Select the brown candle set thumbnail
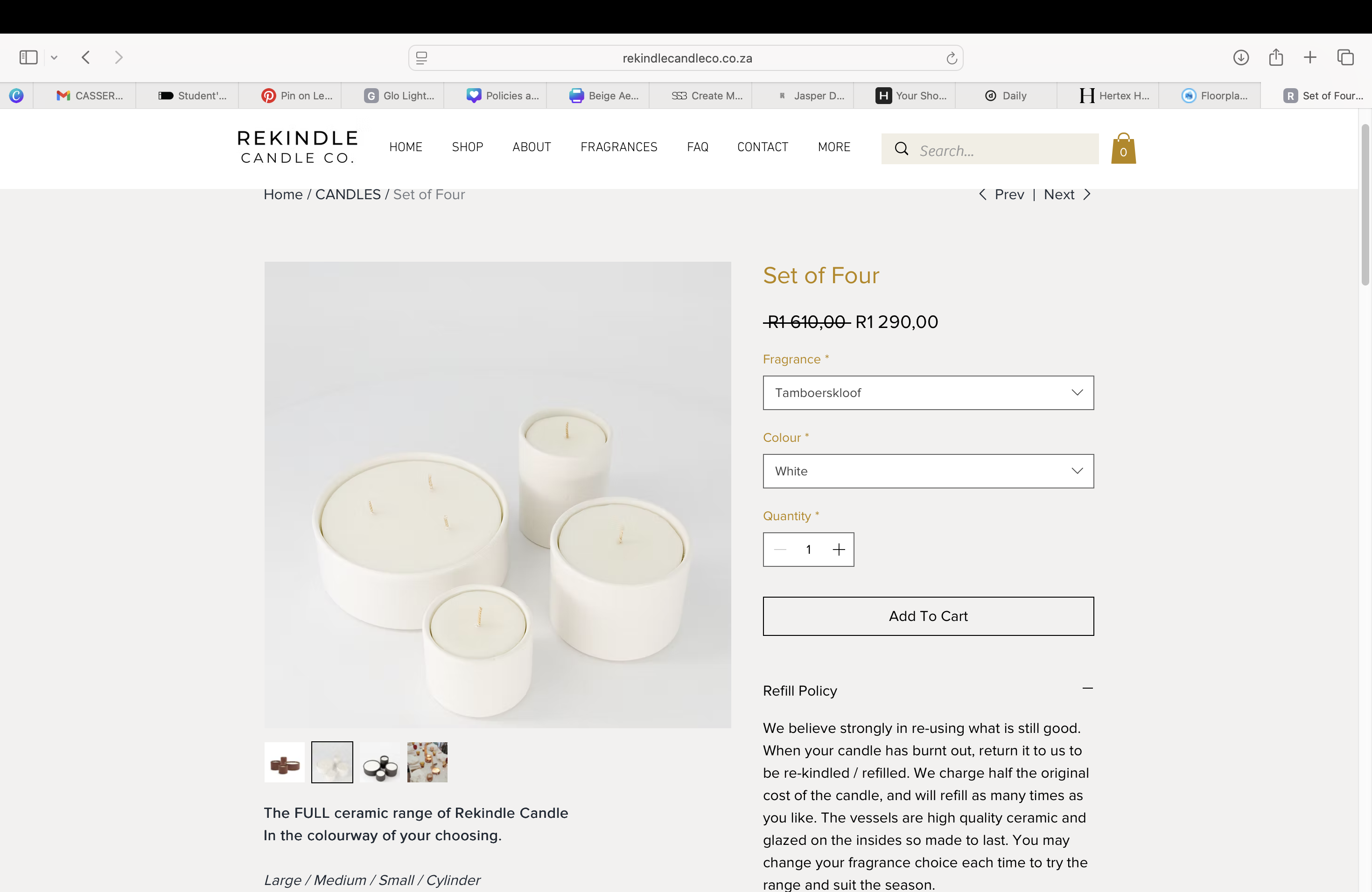 click(284, 762)
